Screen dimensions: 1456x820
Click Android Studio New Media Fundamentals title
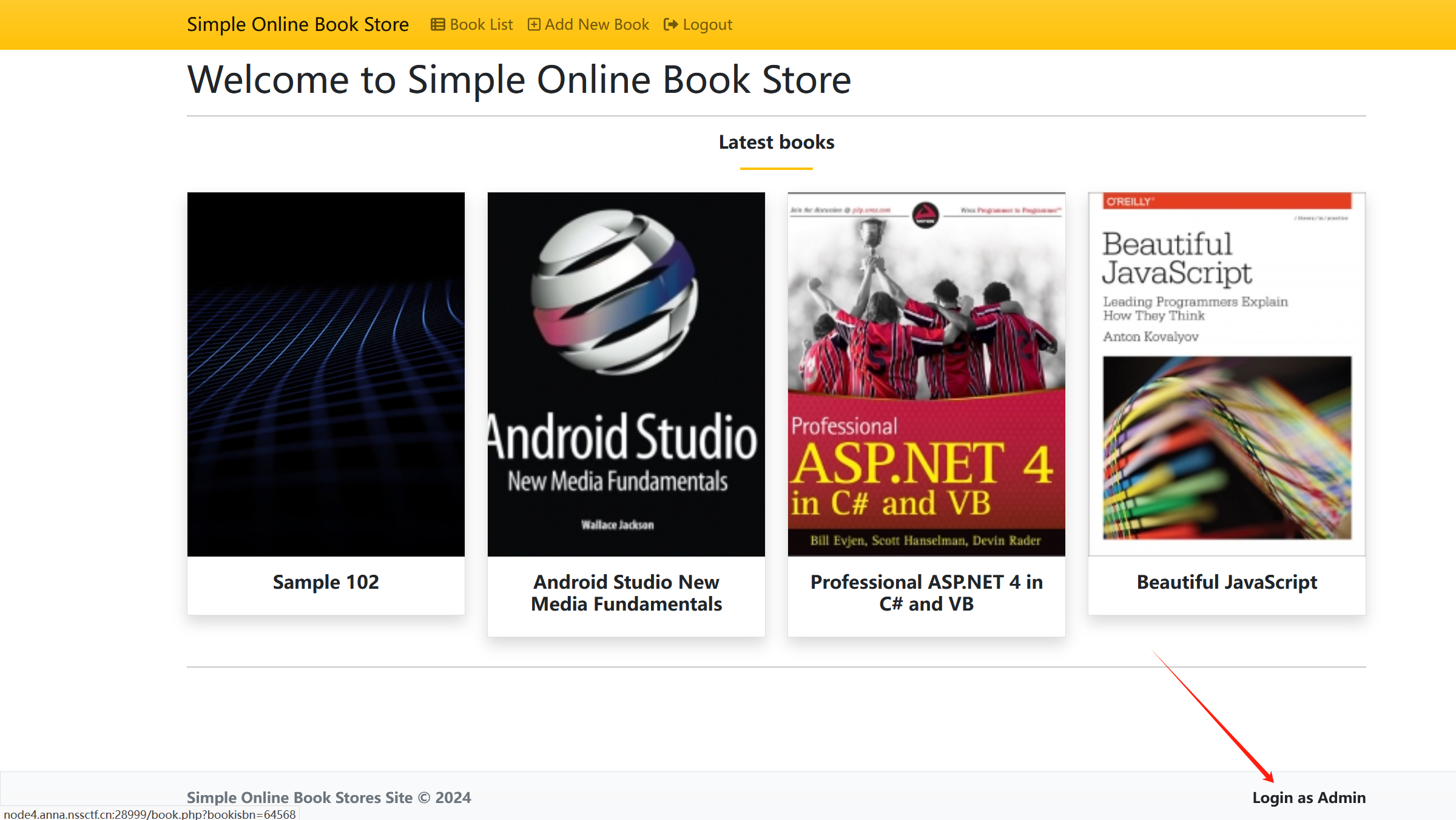click(626, 593)
